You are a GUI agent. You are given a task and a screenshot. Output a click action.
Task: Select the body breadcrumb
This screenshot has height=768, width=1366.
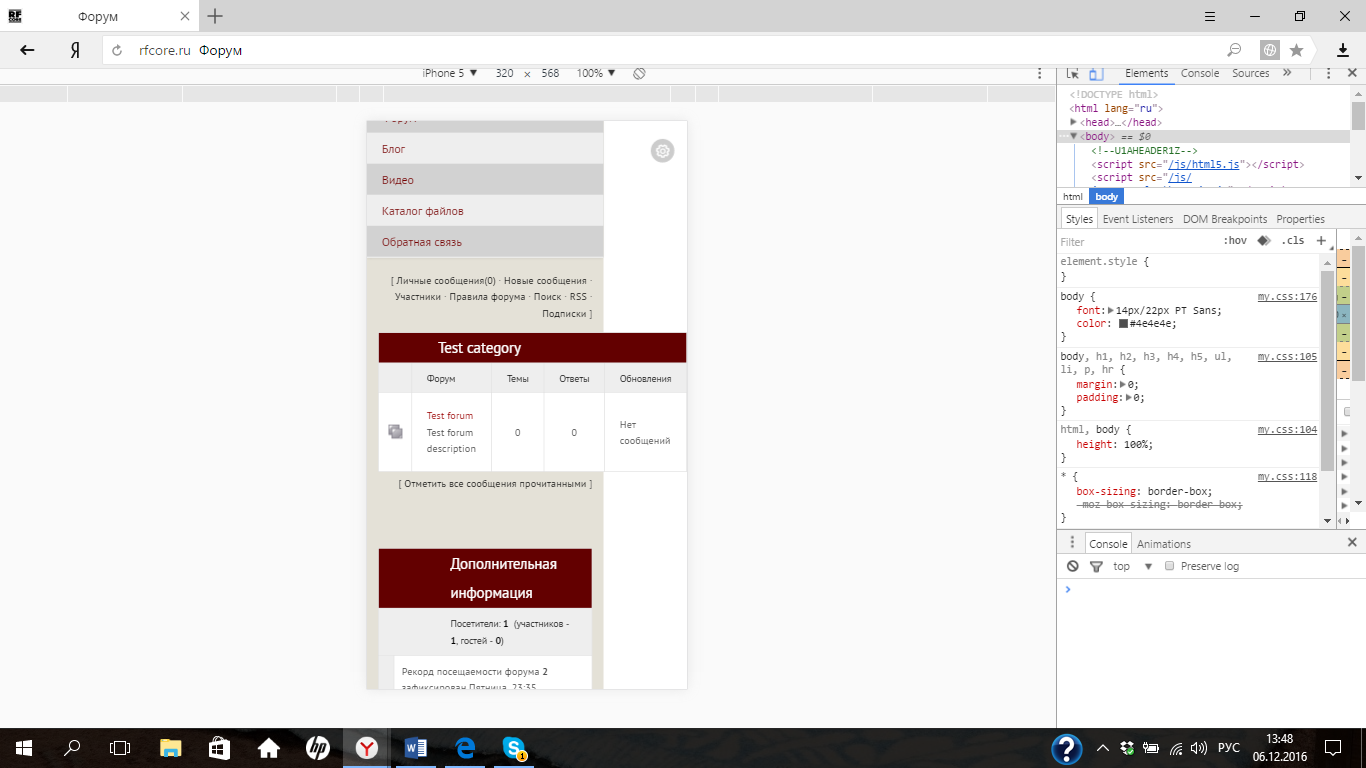click(1106, 197)
